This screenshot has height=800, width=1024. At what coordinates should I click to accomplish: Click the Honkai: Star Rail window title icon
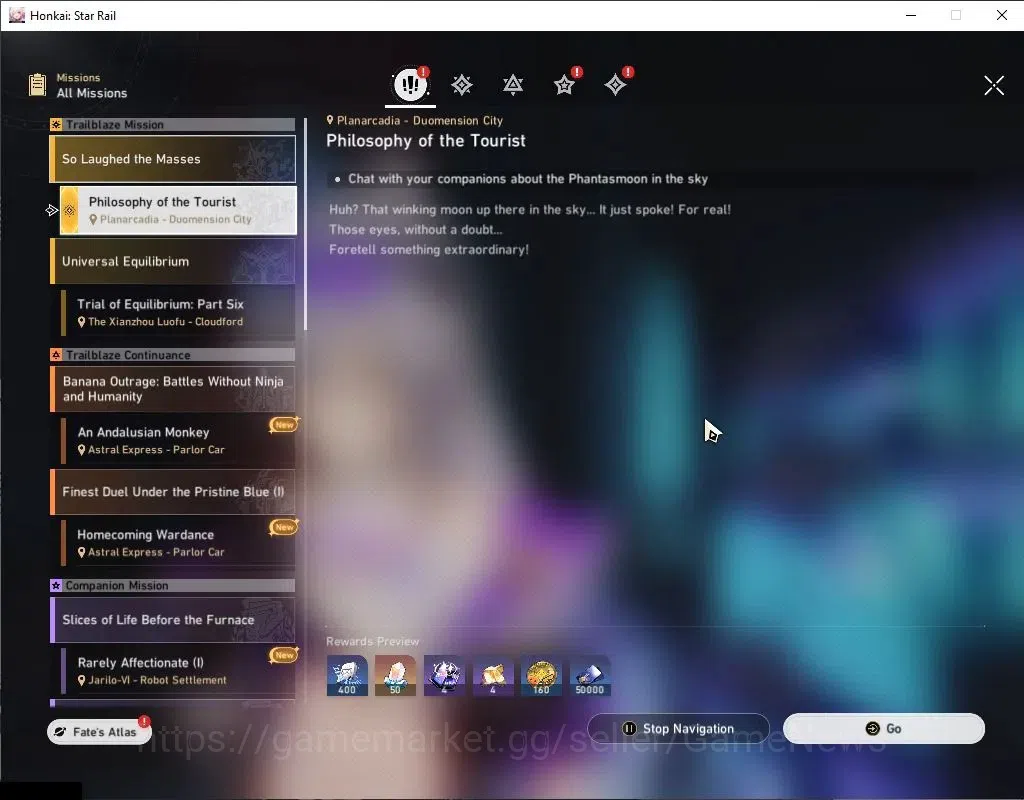click(x=17, y=15)
